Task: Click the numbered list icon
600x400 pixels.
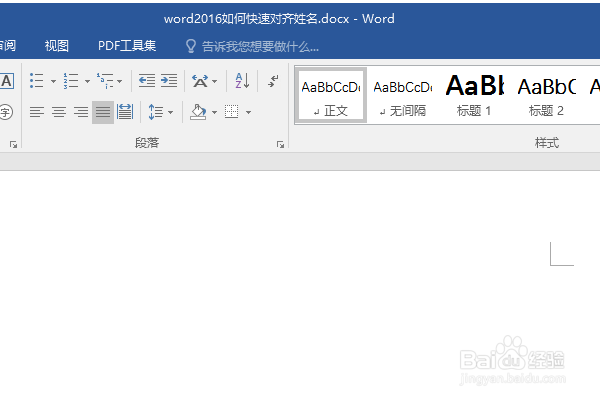Action: tap(71, 81)
